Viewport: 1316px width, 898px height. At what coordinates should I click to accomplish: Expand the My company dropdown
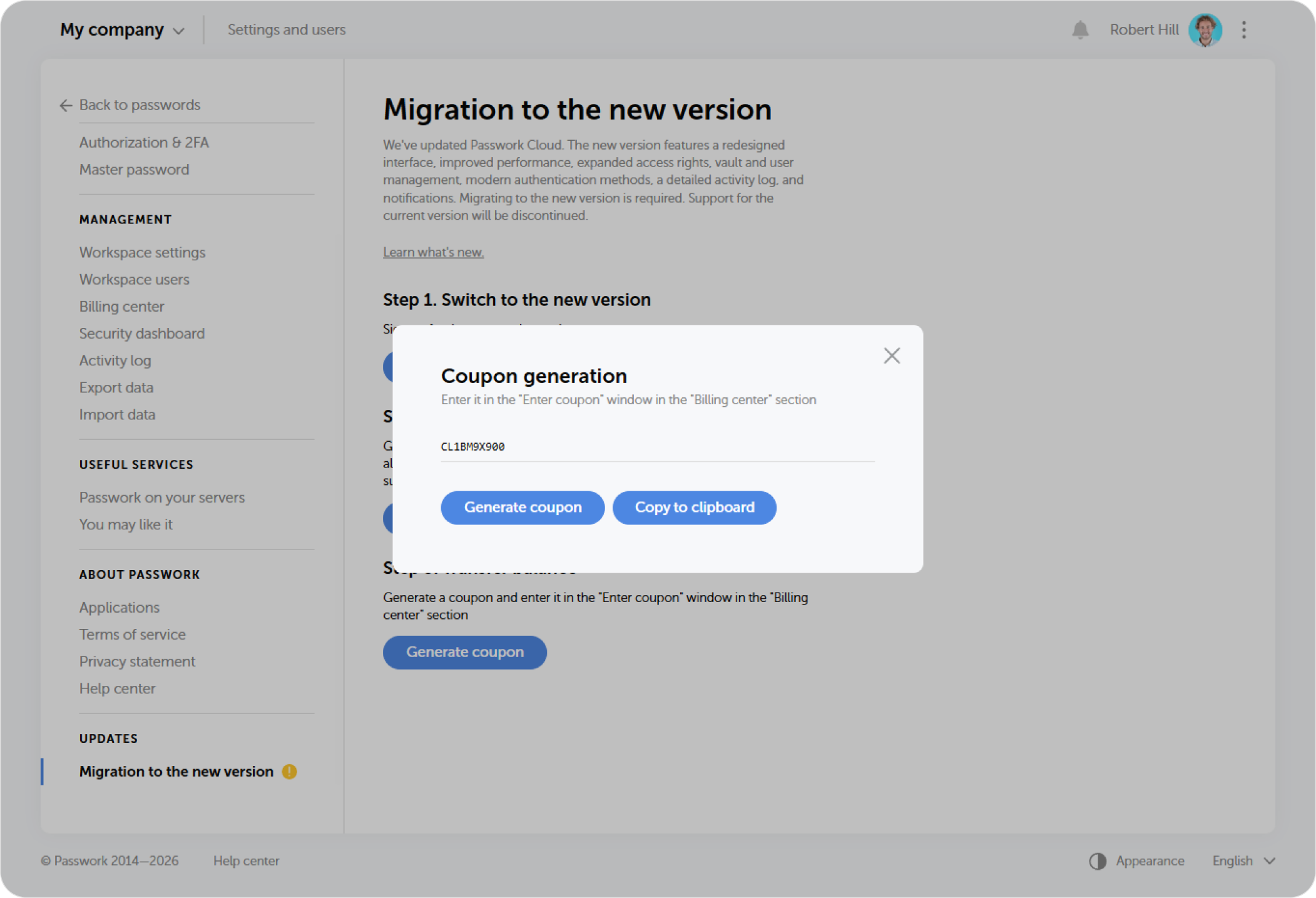pyautogui.click(x=122, y=29)
